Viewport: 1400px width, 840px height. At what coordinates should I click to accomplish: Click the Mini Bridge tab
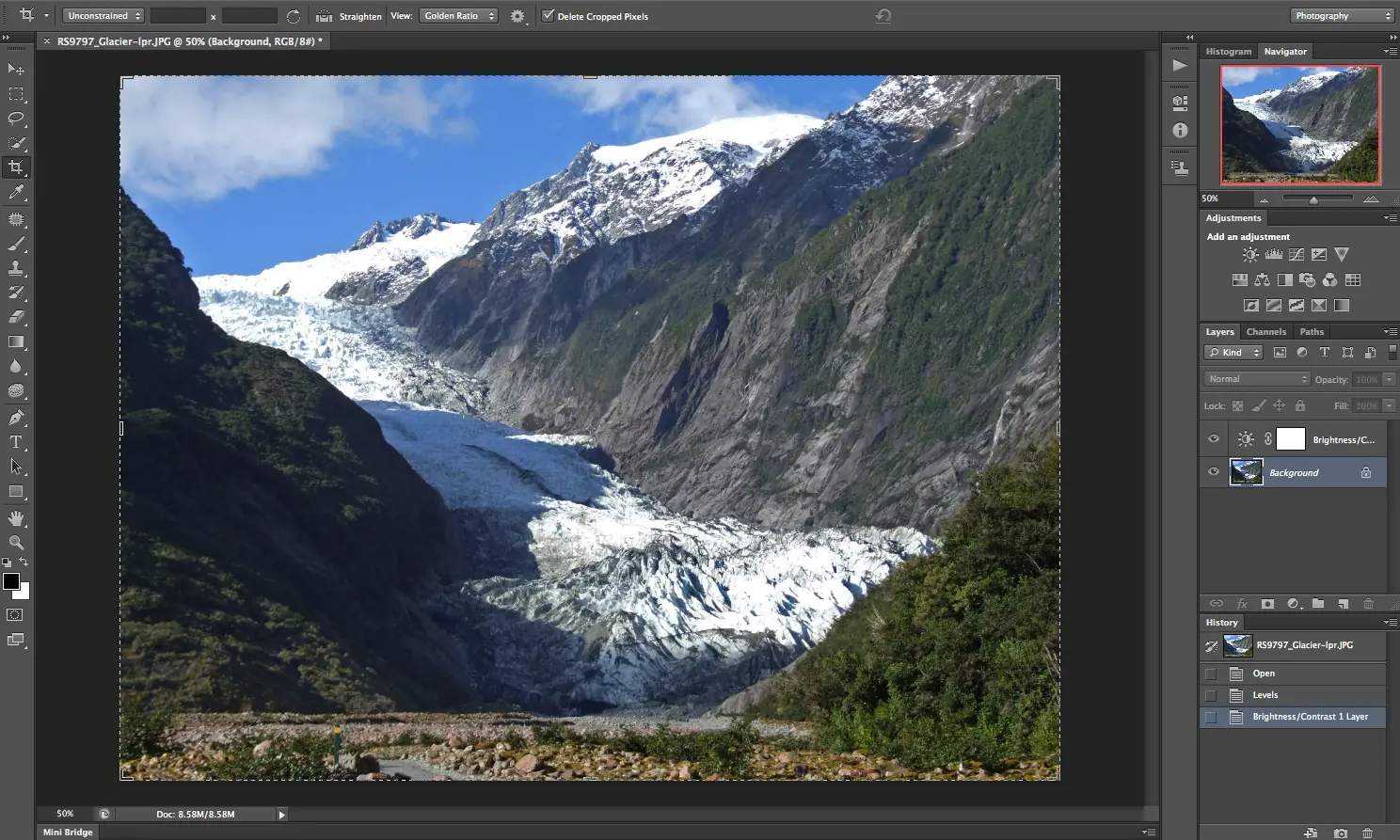(x=68, y=832)
